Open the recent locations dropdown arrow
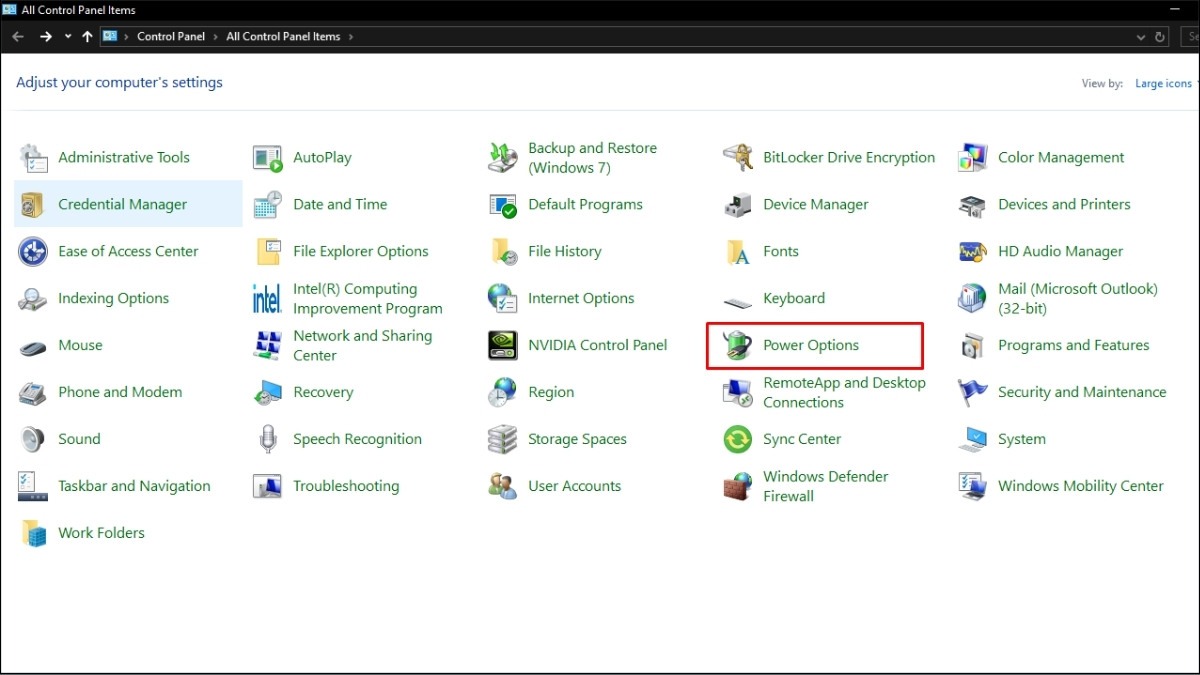Viewport: 1200px width, 675px height. [x=68, y=37]
